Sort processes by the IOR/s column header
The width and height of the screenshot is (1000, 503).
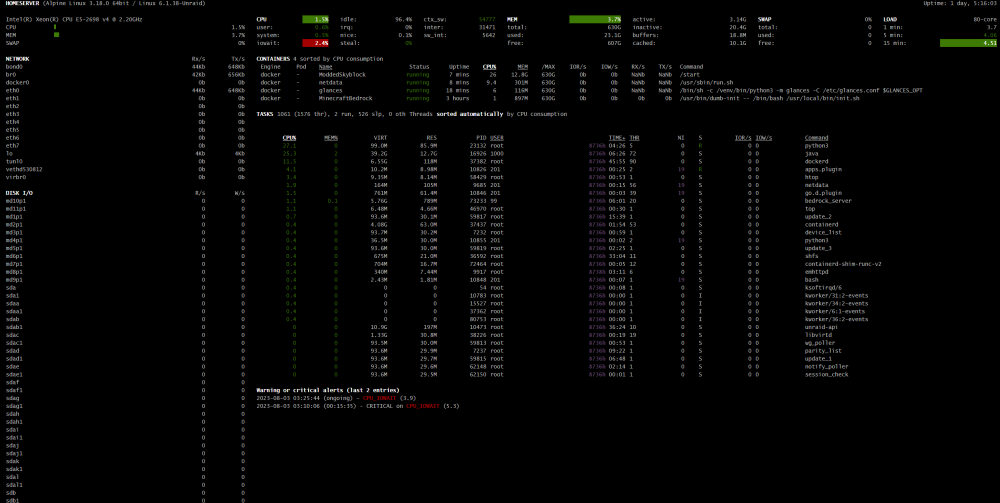pos(743,138)
